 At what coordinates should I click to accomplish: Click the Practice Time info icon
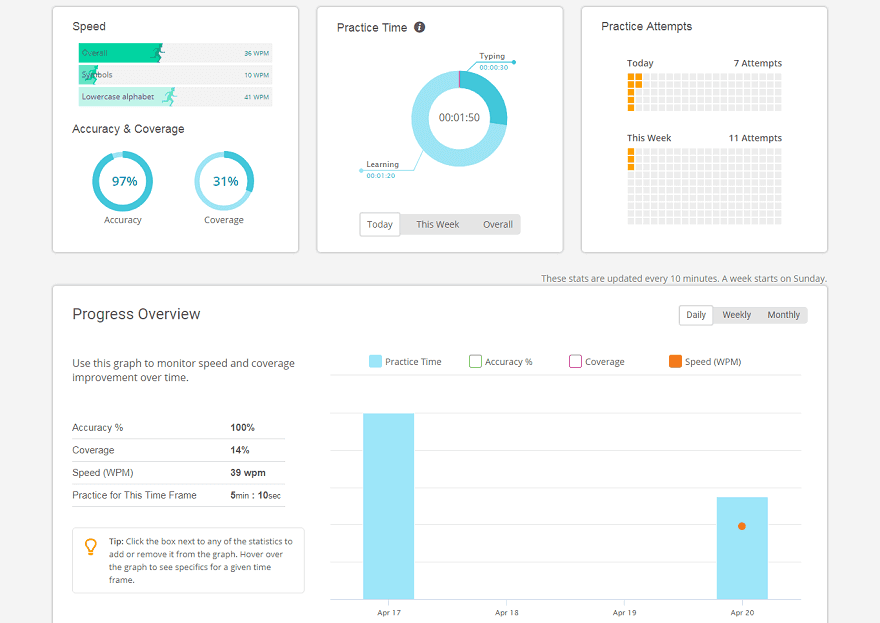coord(420,27)
